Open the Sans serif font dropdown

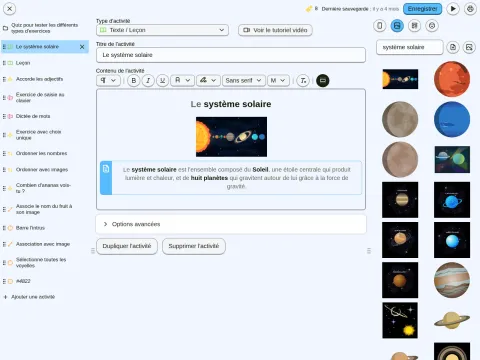(244, 80)
